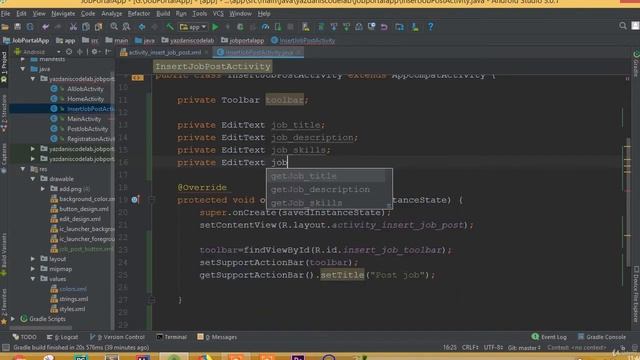
Task: Collapse the drawable folder
Action: click(33, 179)
